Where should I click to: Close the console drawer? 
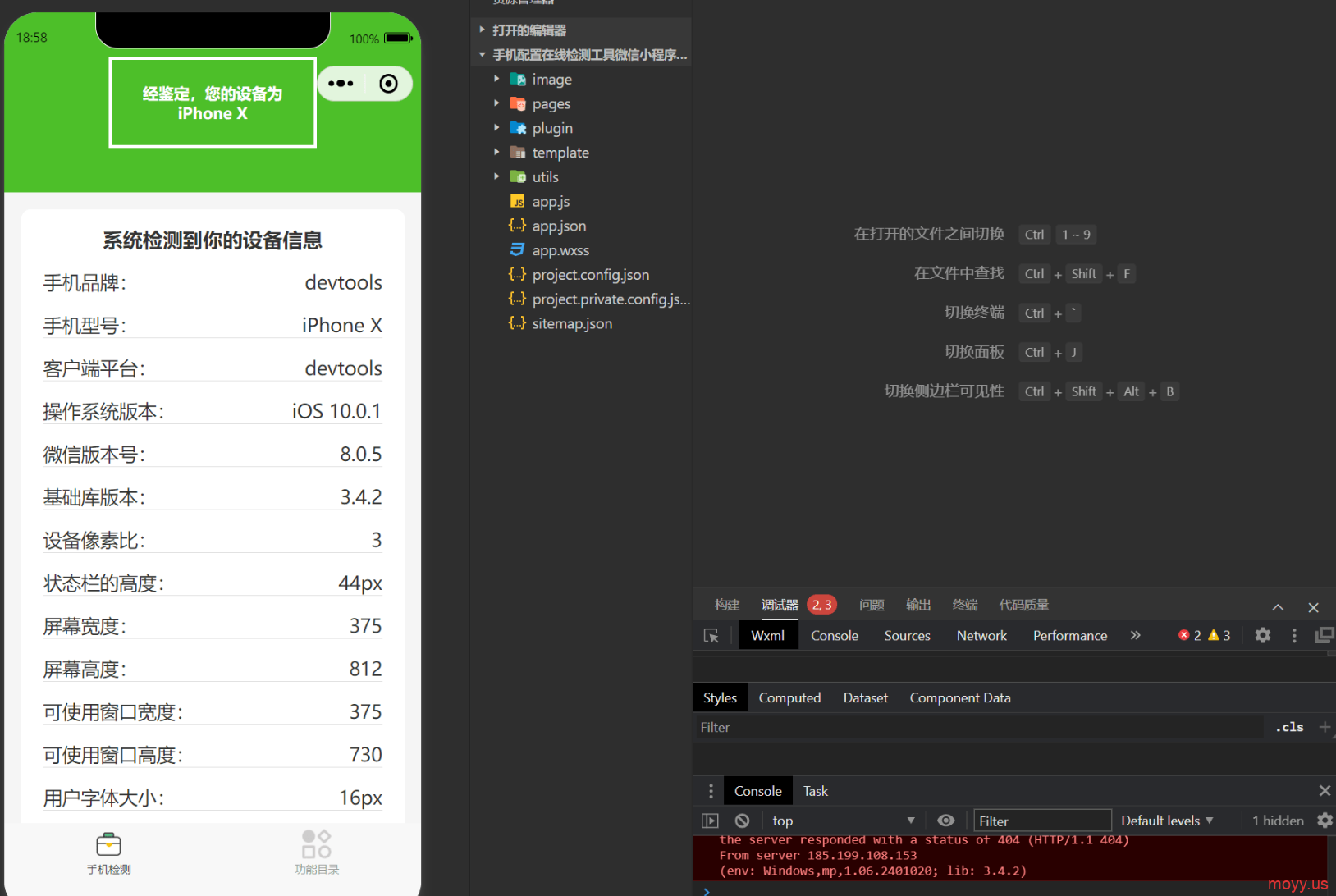(x=1325, y=790)
